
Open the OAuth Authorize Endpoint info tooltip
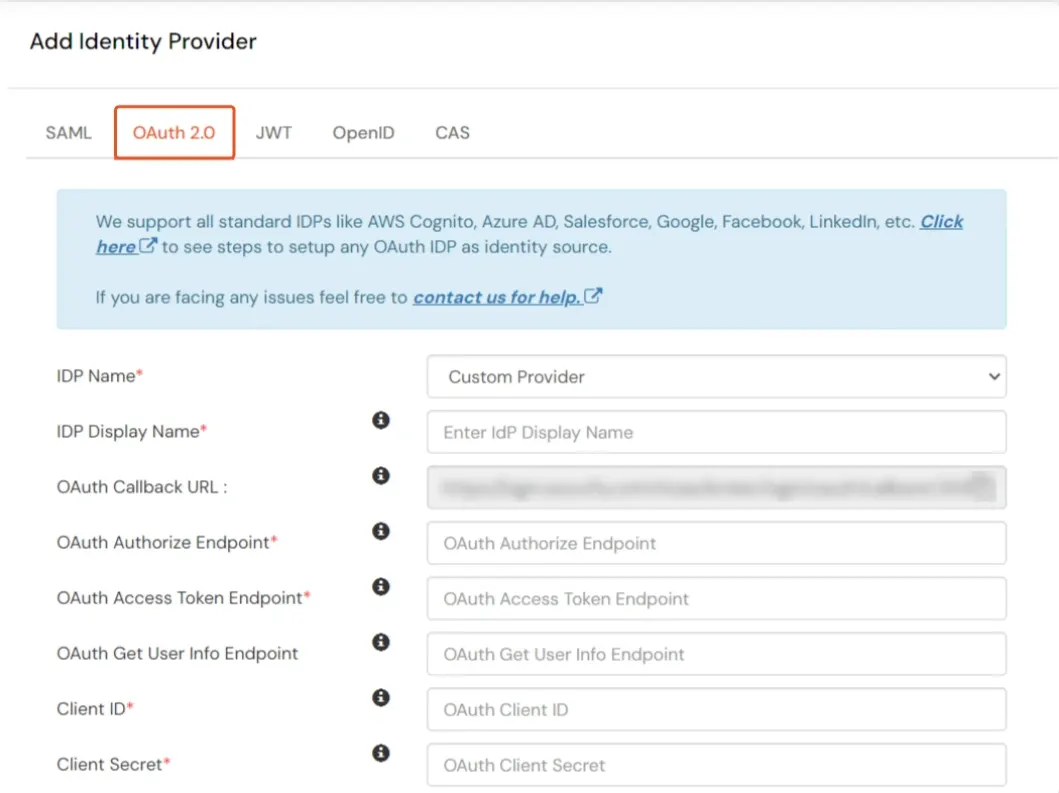380,531
